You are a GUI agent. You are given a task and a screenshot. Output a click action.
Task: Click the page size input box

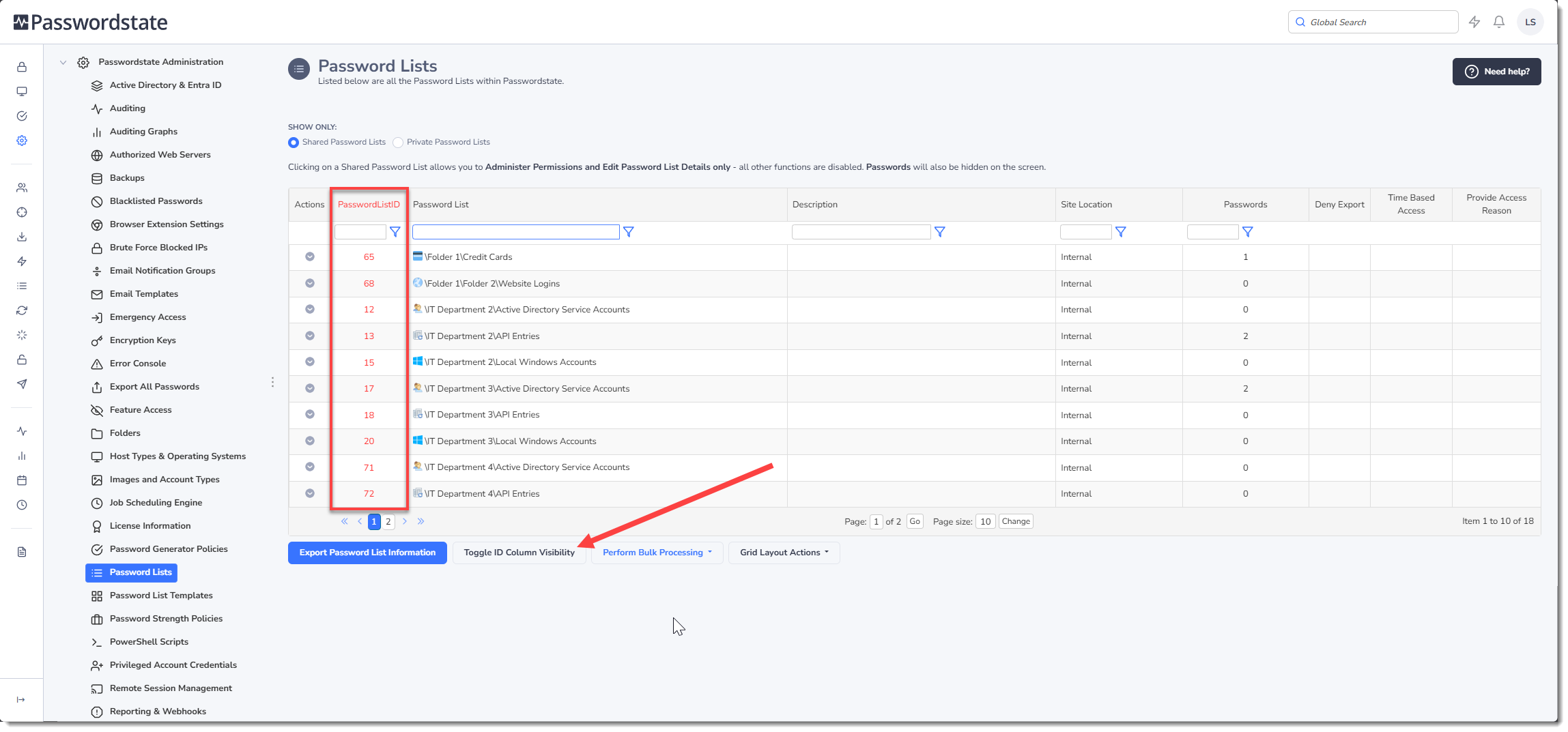[986, 521]
